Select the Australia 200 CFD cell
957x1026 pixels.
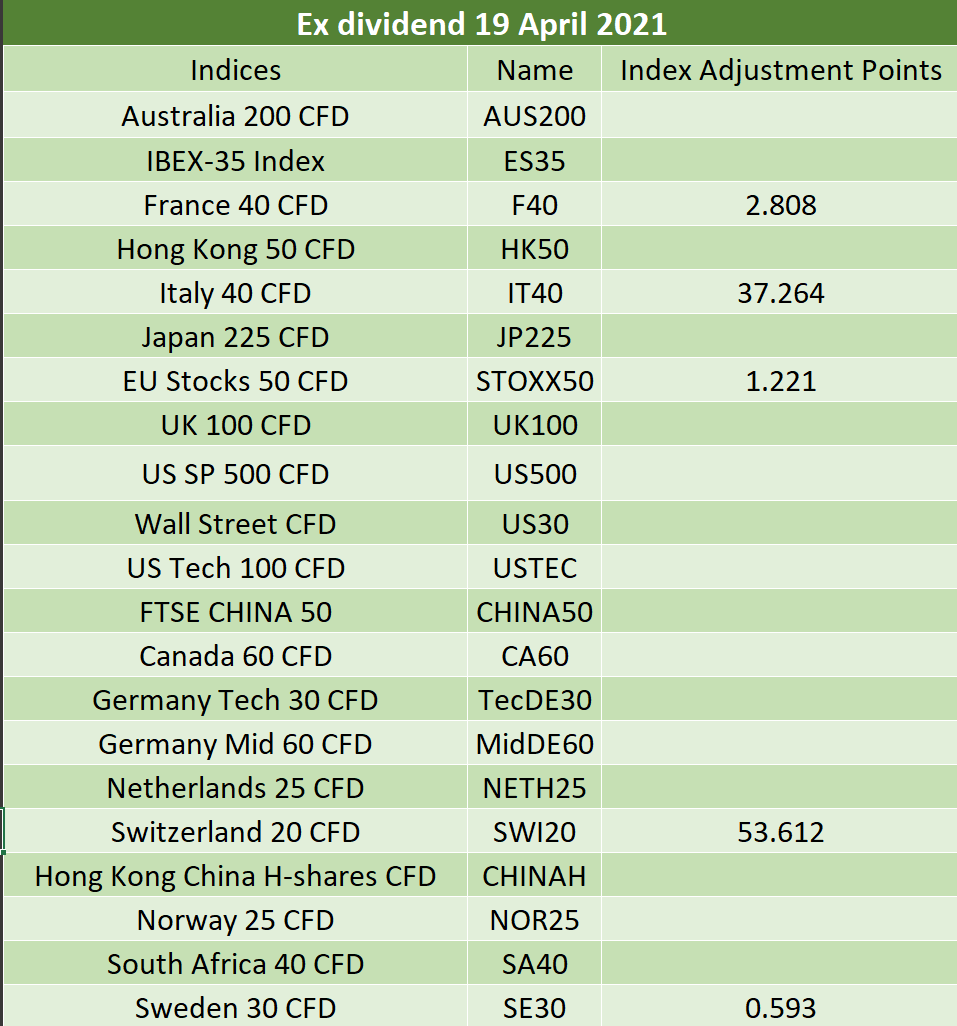(235, 115)
